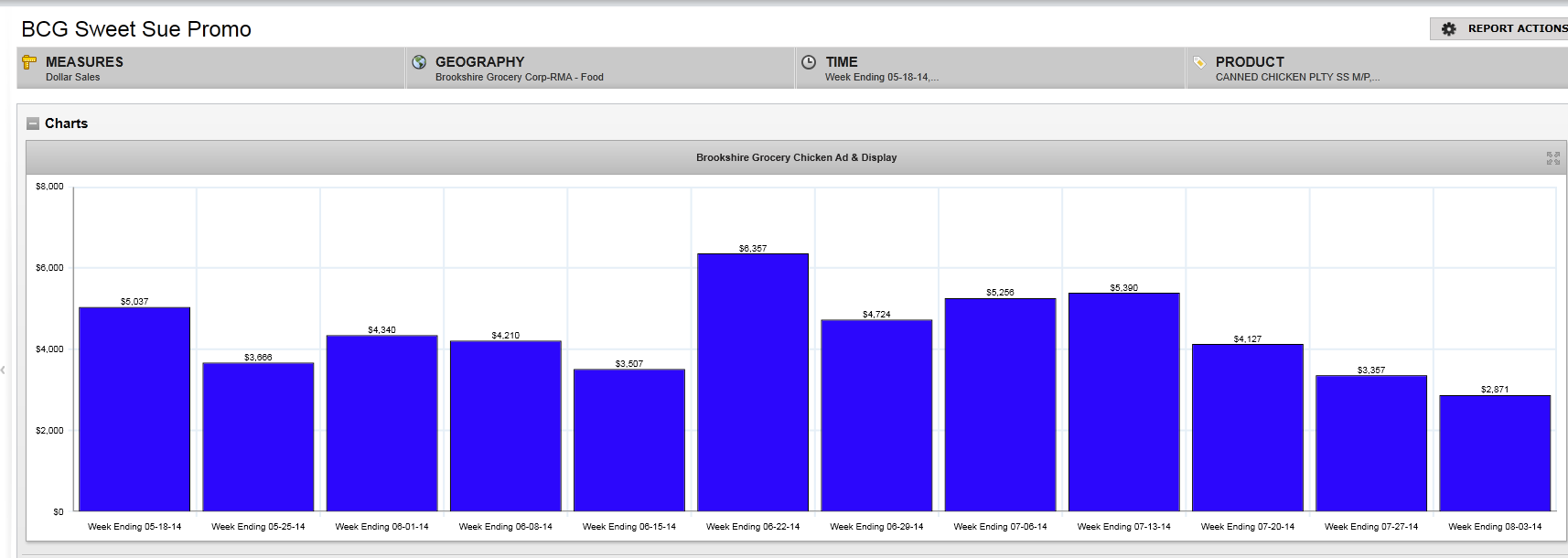The width and height of the screenshot is (1568, 558).
Task: Click the Measures ruler icon
Action: (x=29, y=62)
